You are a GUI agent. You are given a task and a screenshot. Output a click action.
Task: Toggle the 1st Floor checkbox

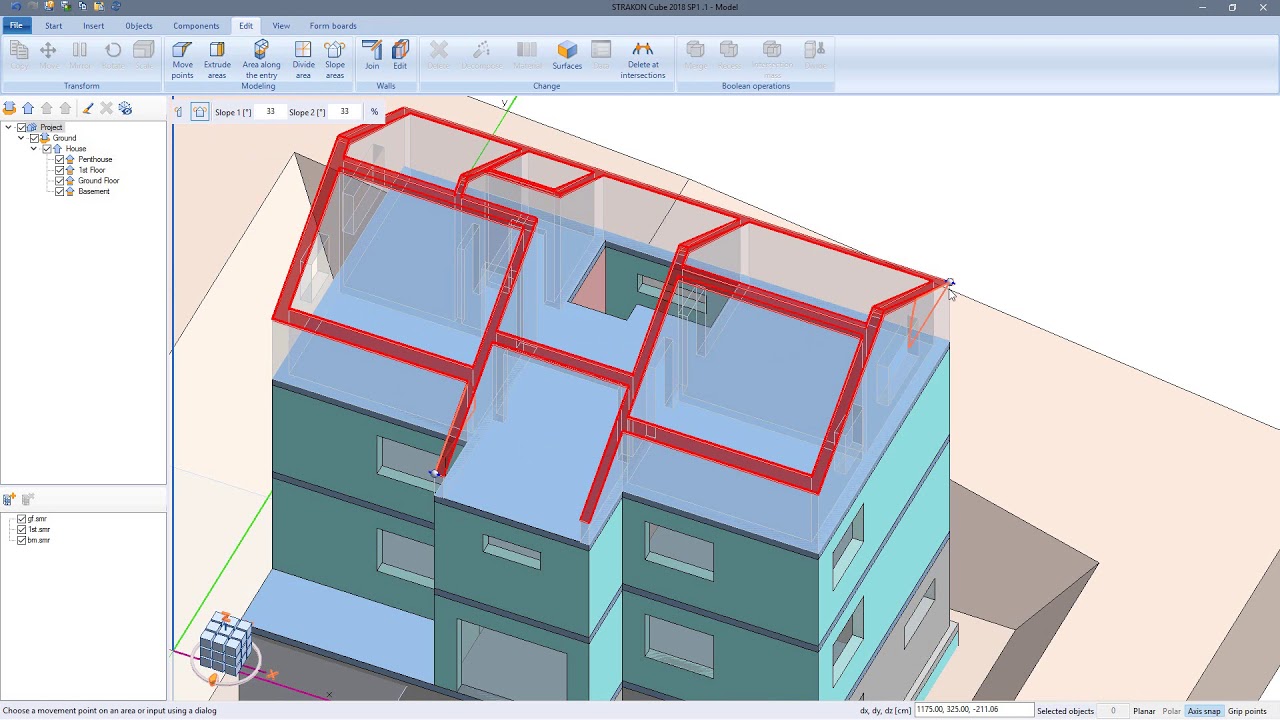click(60, 170)
